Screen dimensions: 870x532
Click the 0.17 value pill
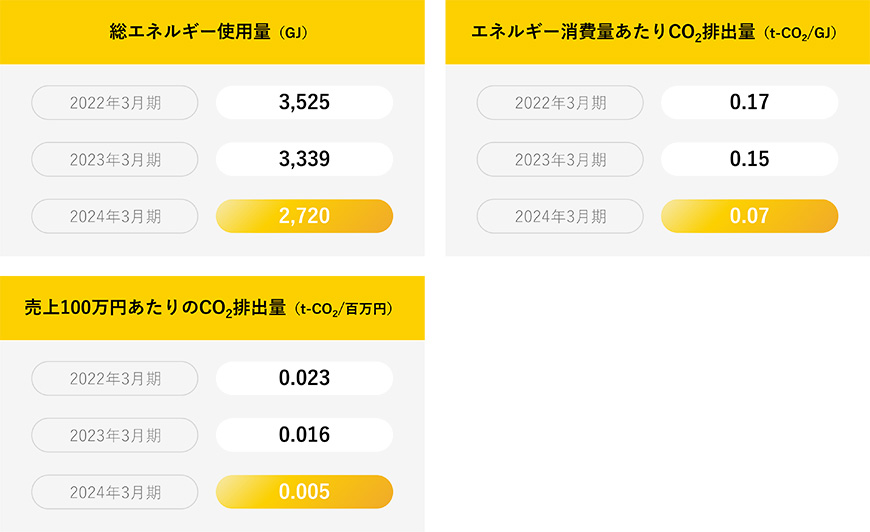750,102
